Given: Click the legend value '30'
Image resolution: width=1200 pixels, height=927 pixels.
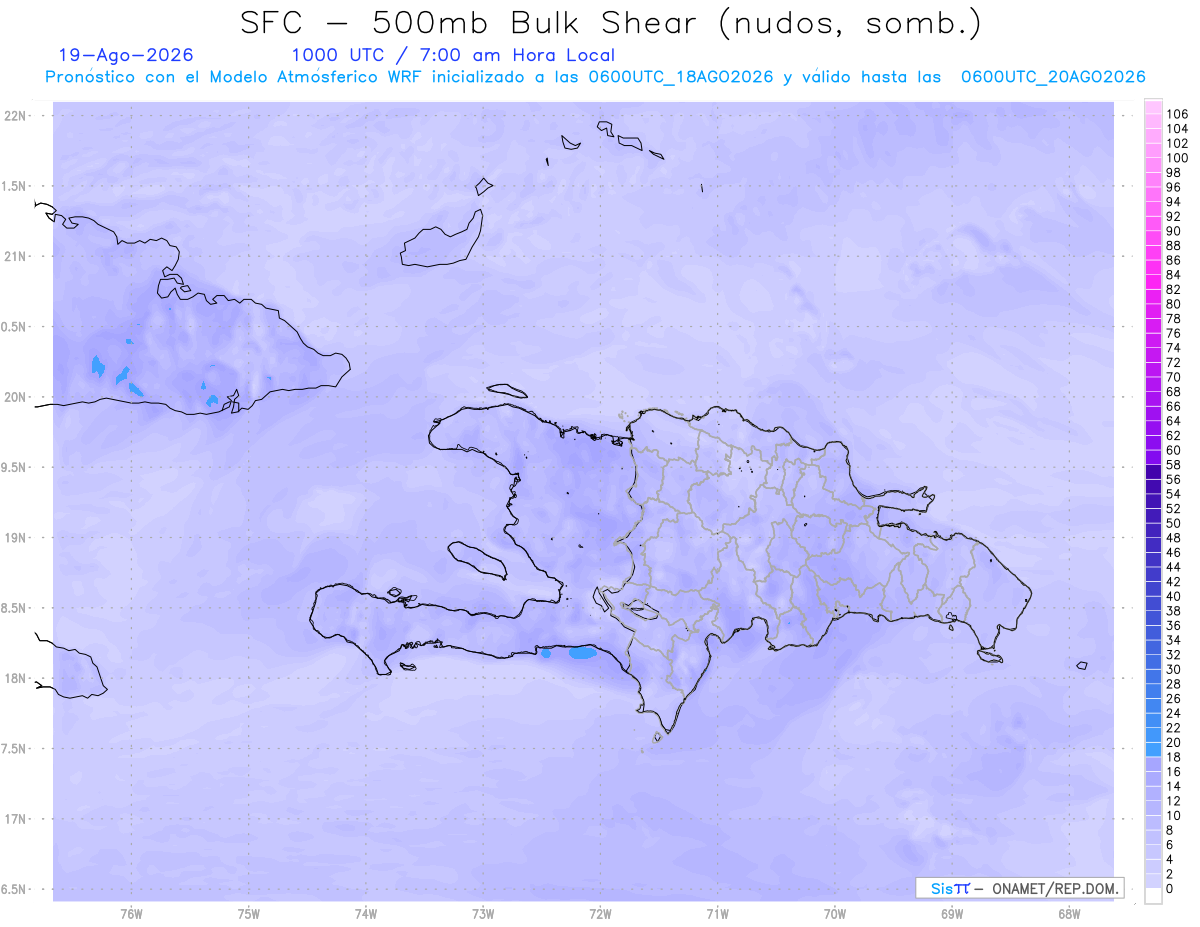Looking at the screenshot, I should (1174, 669).
